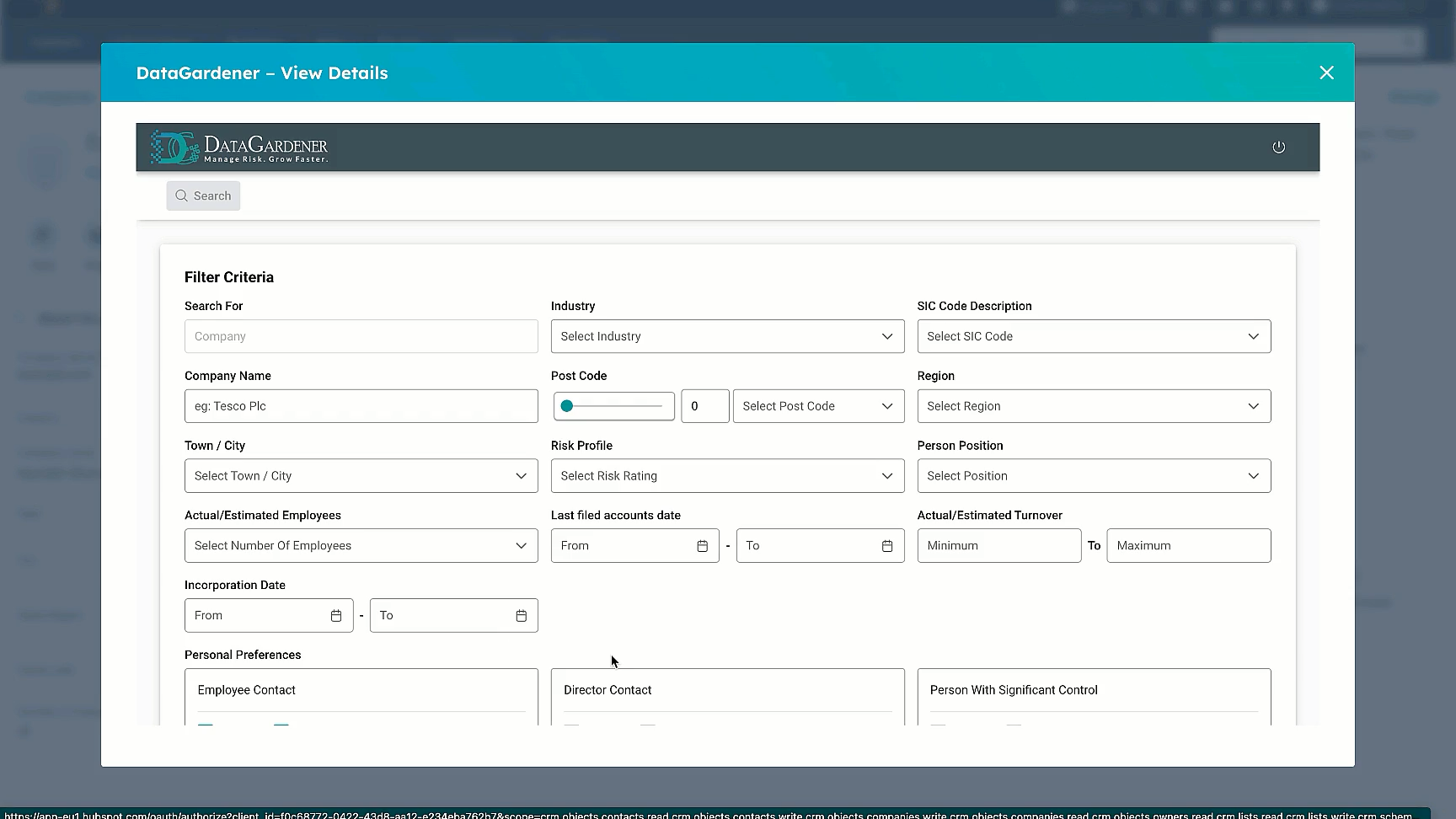Expand Select Number Of Employees dropdown
This screenshot has width=1456, height=819.
pos(361,546)
